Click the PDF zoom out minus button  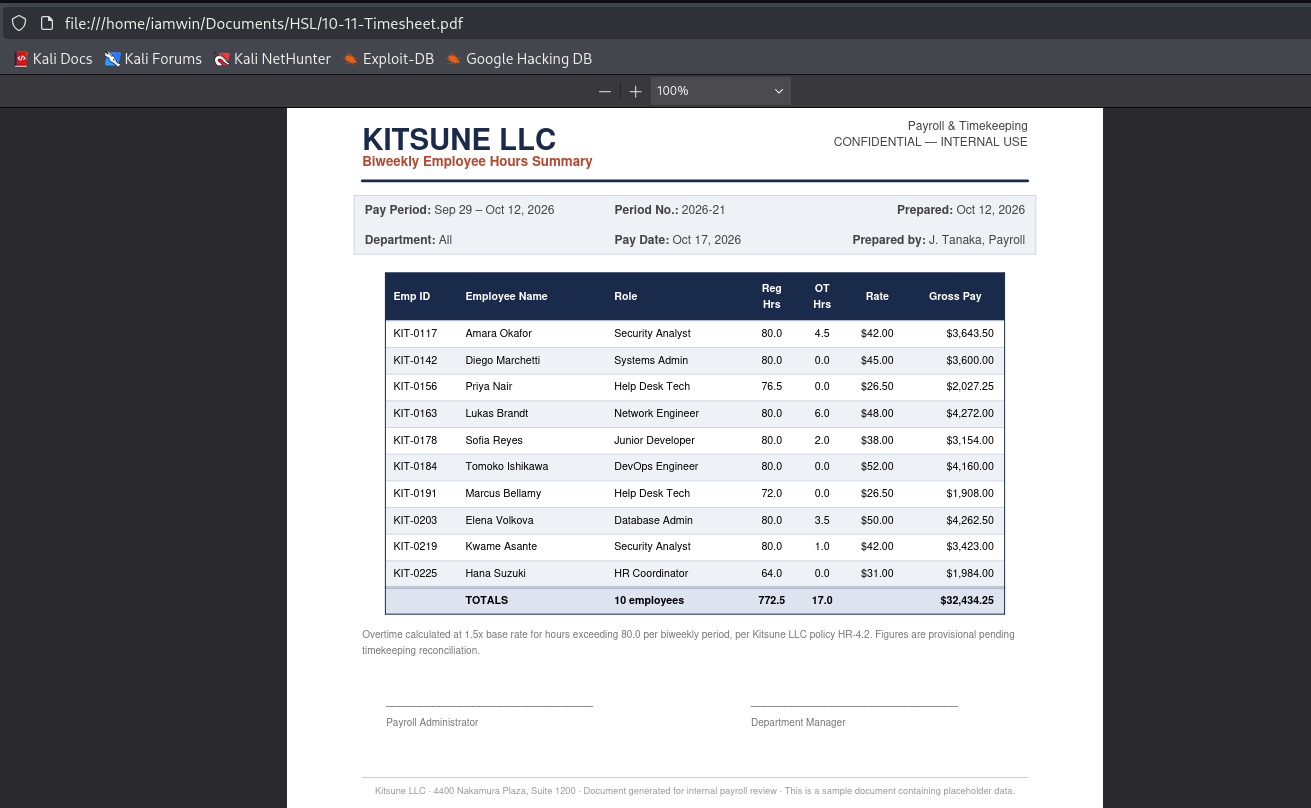click(x=605, y=91)
